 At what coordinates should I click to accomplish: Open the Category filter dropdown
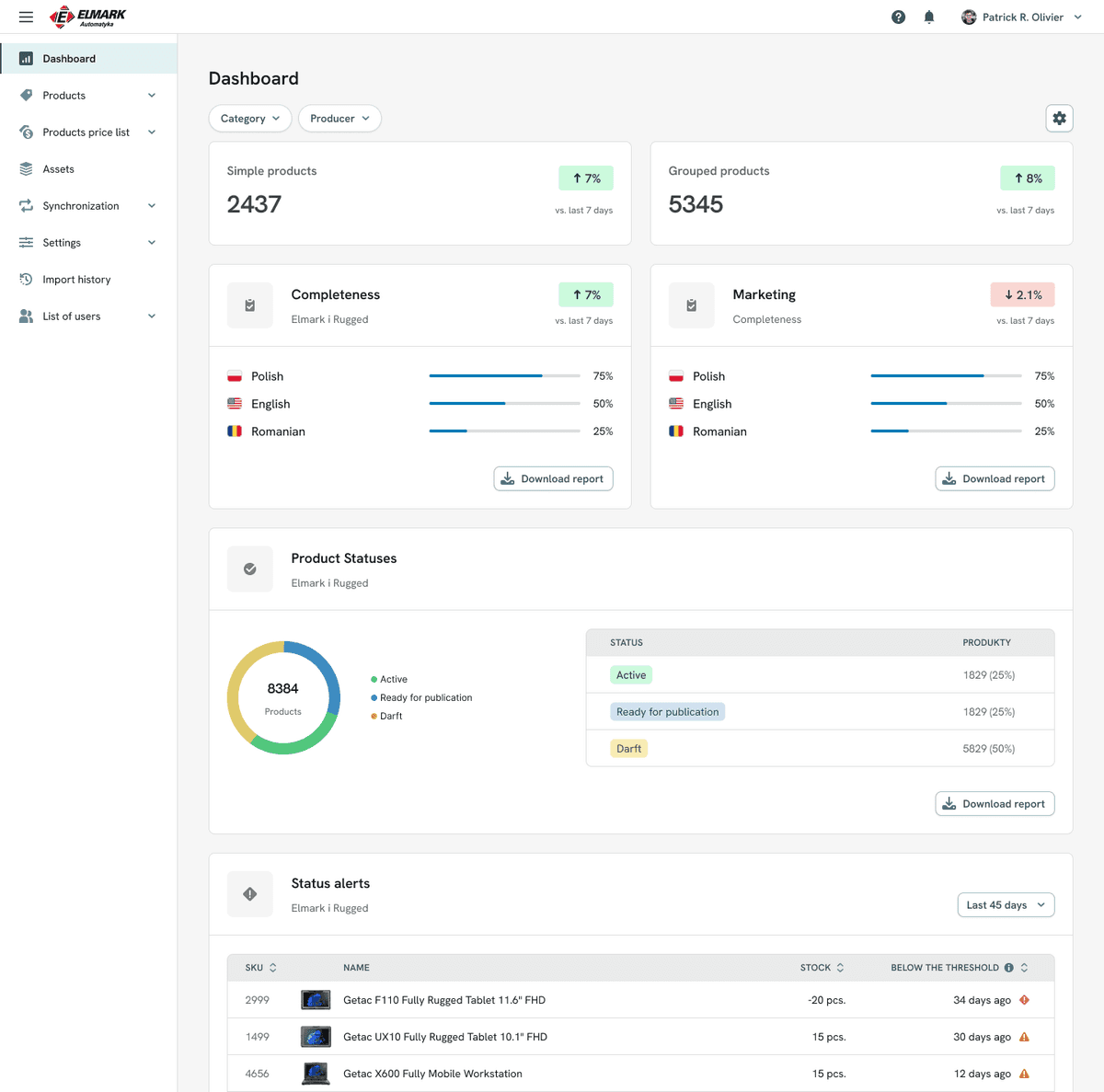click(x=250, y=119)
